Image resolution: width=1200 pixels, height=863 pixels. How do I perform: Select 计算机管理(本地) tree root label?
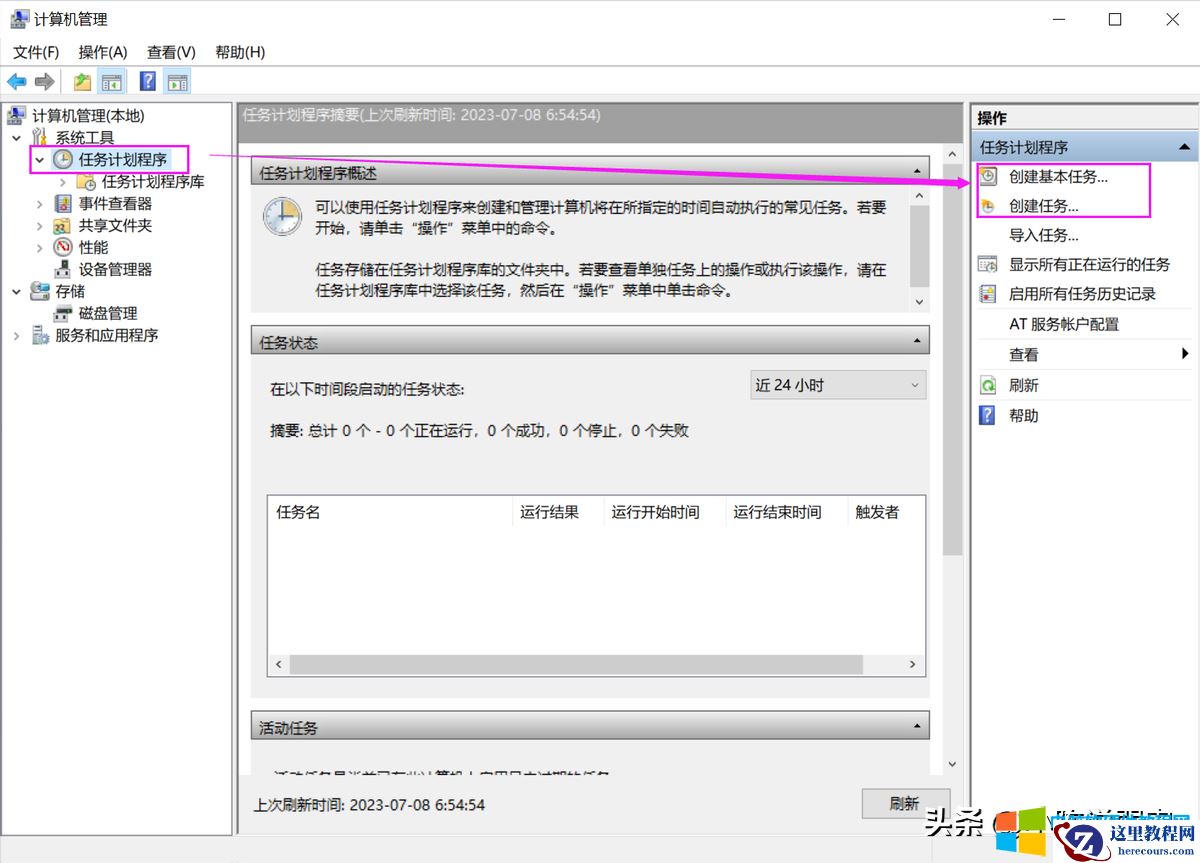tap(88, 115)
